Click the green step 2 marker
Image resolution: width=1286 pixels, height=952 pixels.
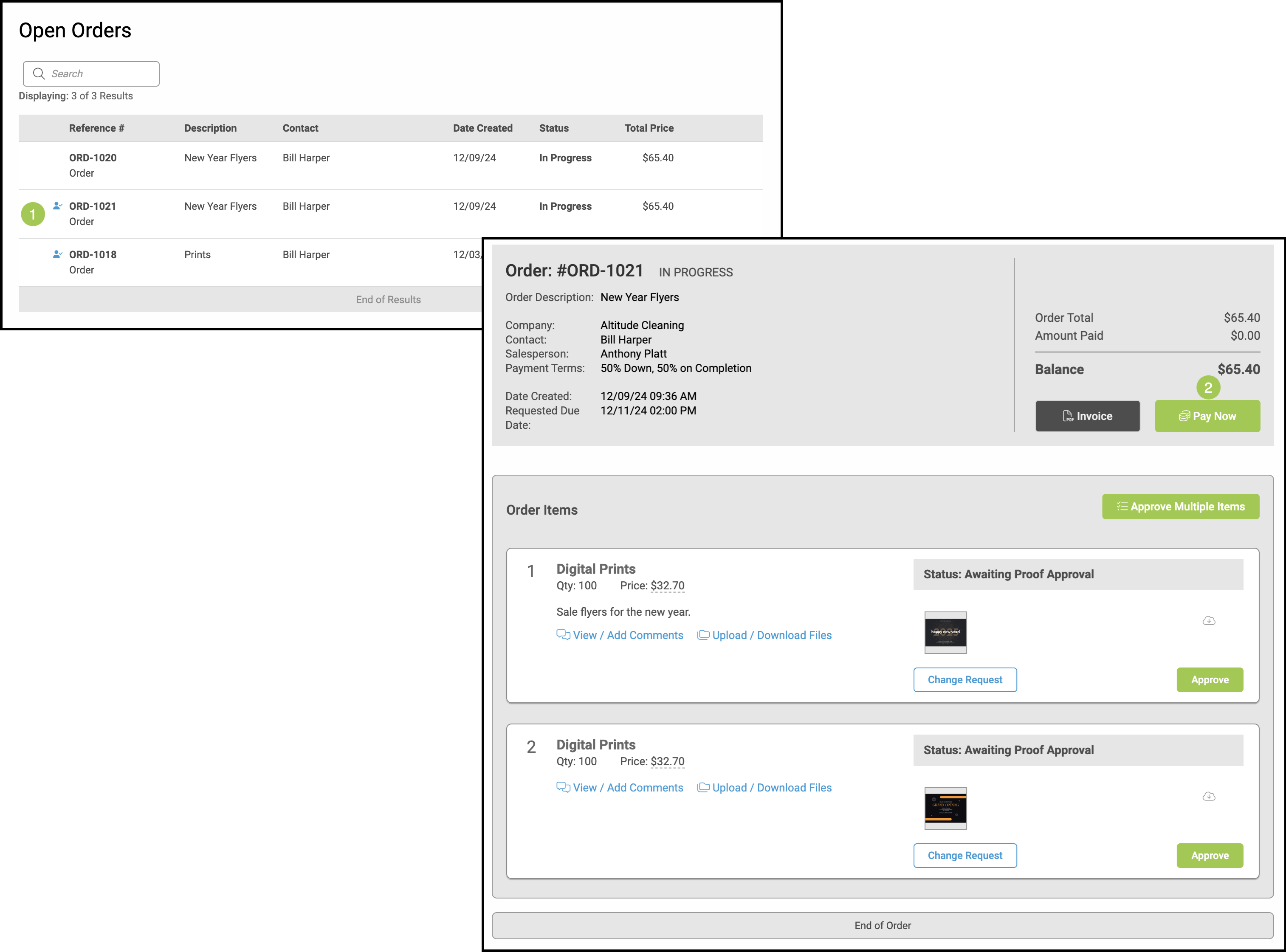click(x=1208, y=388)
